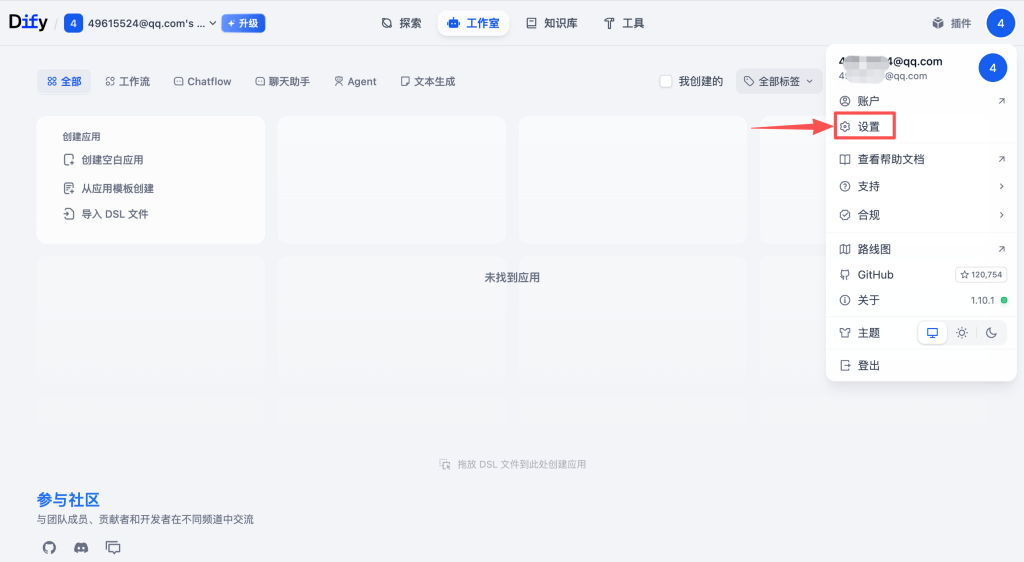Image resolution: width=1024 pixels, height=562 pixels.
Task: Open 设置 from the account menu
Action: [866, 127]
